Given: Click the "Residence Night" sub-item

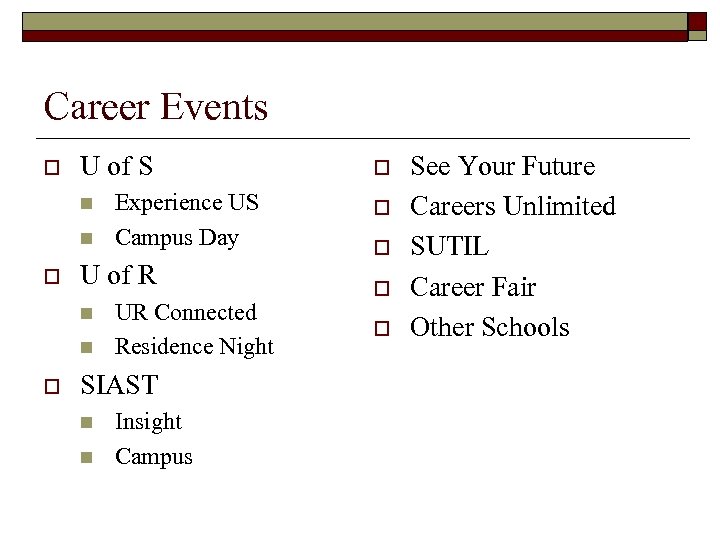Looking at the screenshot, I should tap(194, 347).
